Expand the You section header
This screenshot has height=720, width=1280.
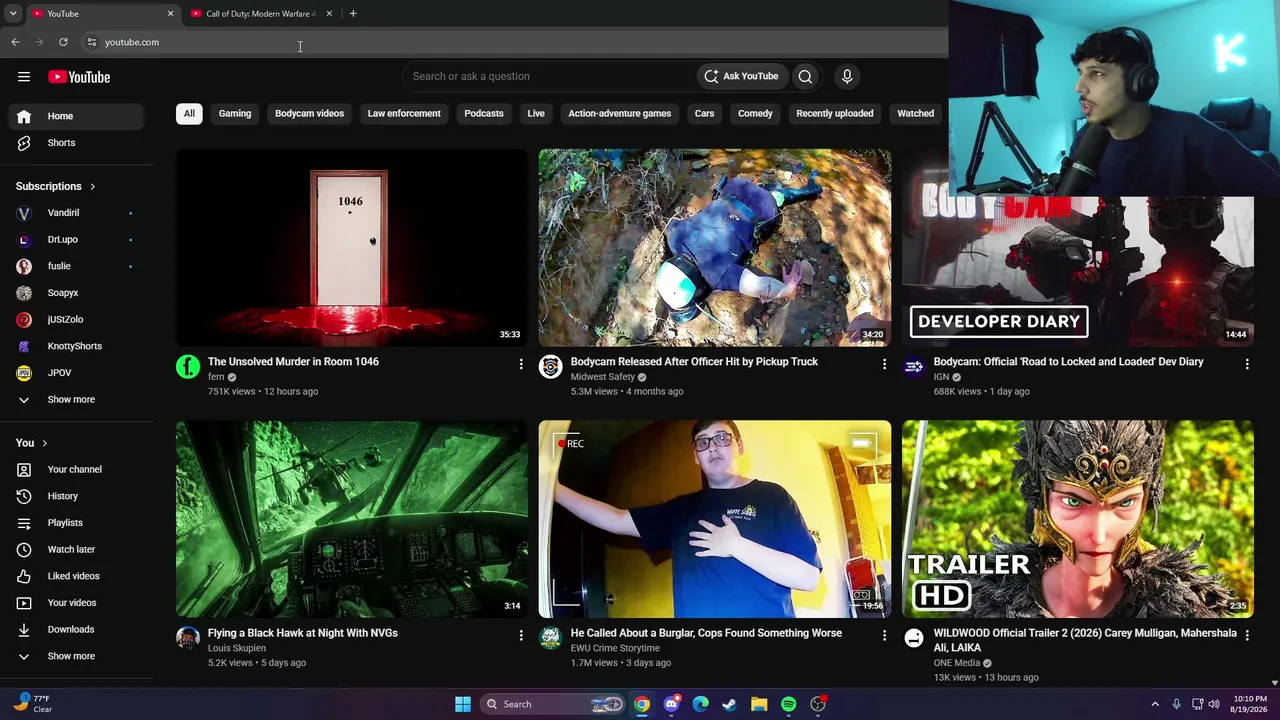[32, 443]
